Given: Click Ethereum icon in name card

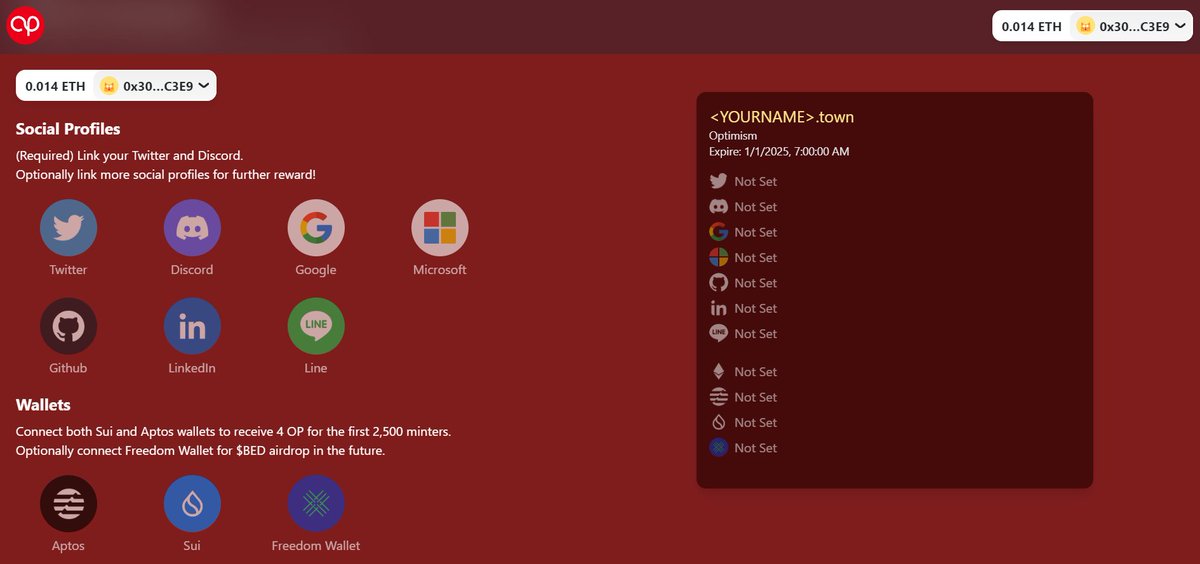Looking at the screenshot, I should tap(718, 372).
